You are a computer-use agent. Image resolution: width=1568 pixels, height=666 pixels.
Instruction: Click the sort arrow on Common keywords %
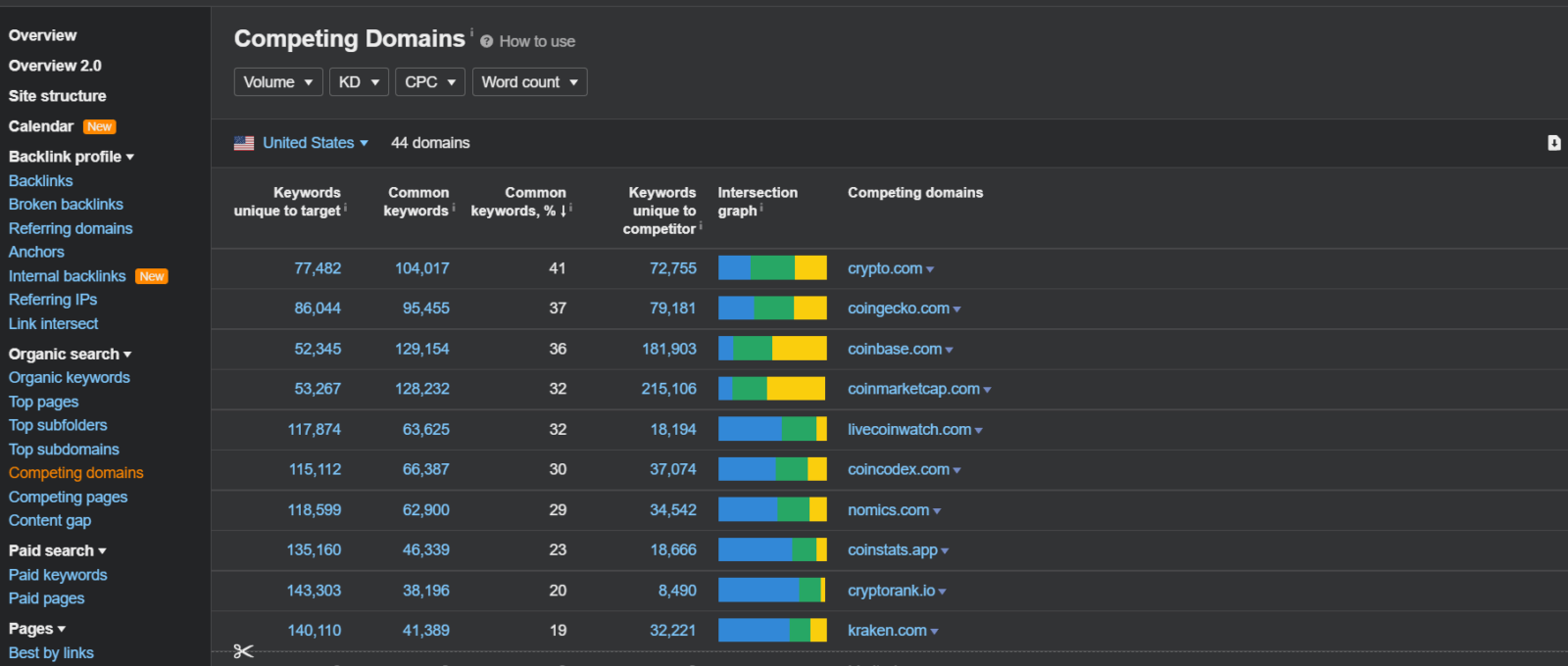click(x=563, y=211)
